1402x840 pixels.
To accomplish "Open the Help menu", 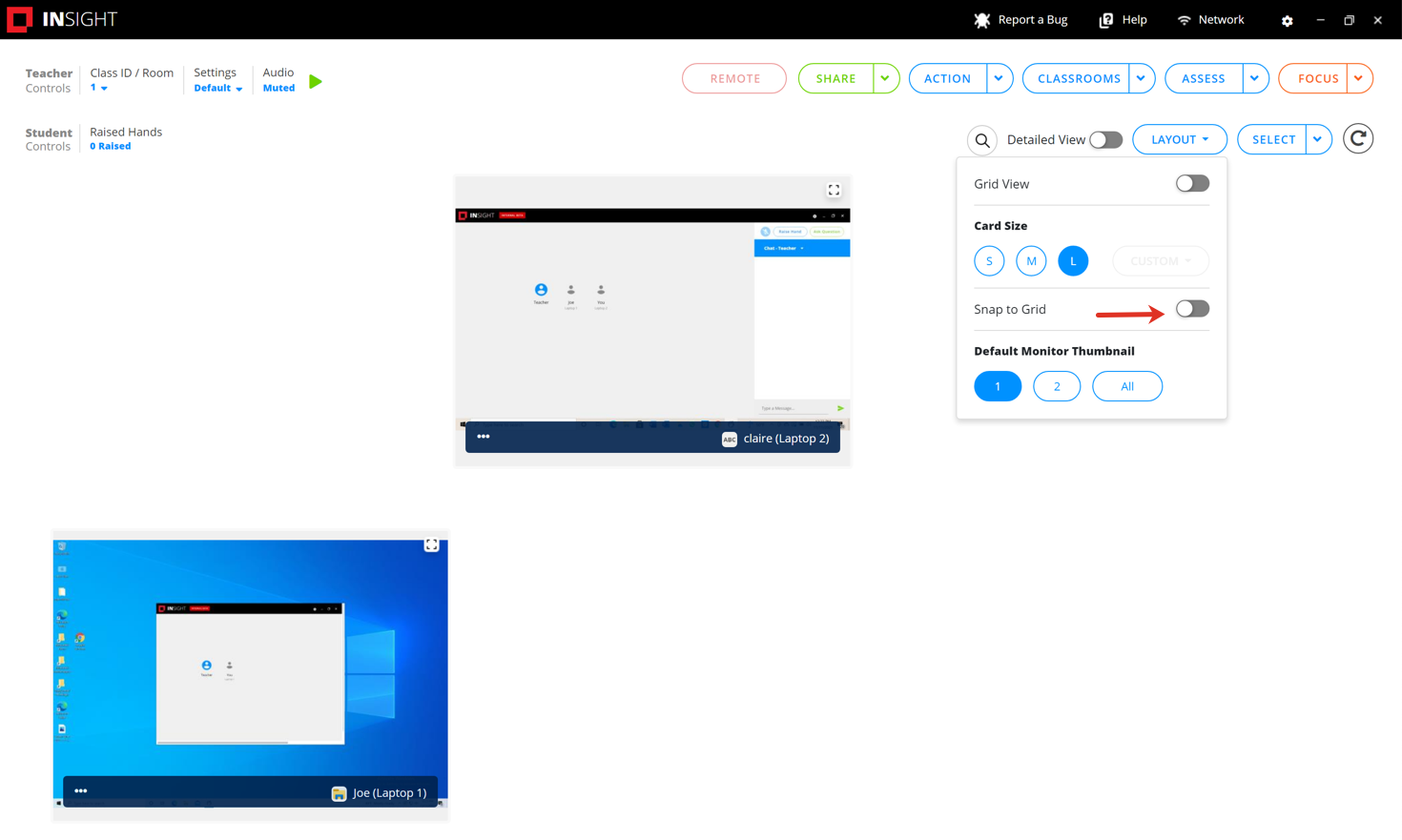I will pos(1124,20).
